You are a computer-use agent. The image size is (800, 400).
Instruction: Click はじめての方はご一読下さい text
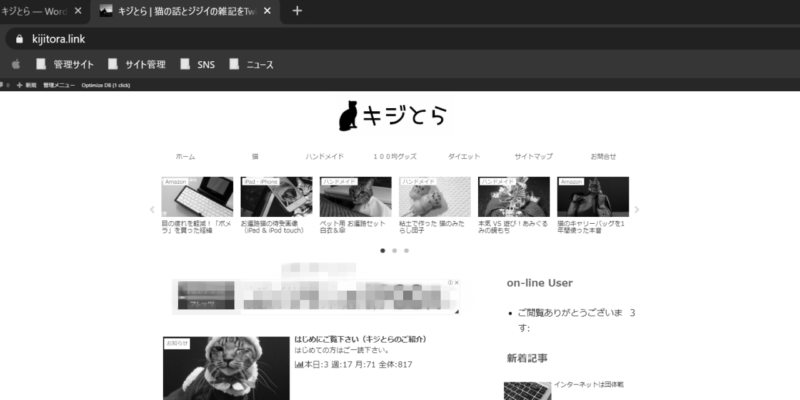coord(342,351)
